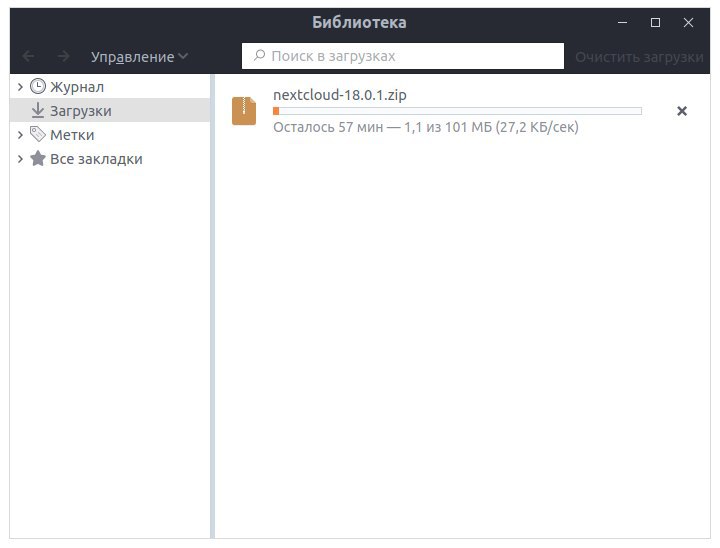Click the forward arrow in the toolbar
This screenshot has width=720, height=548.
pos(63,56)
